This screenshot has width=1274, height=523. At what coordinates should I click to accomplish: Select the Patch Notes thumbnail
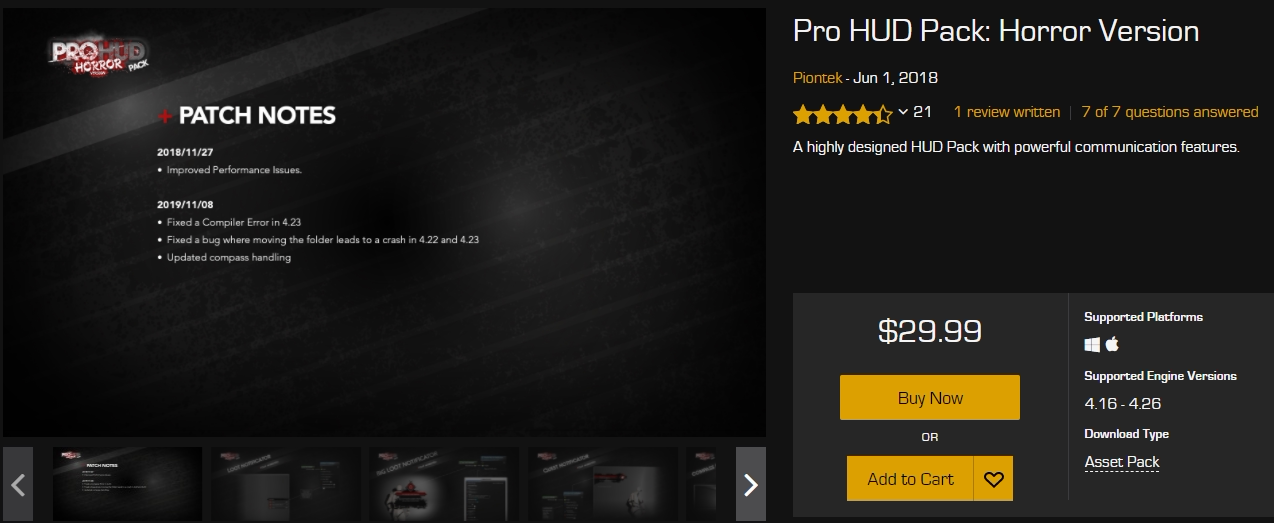[x=127, y=484]
